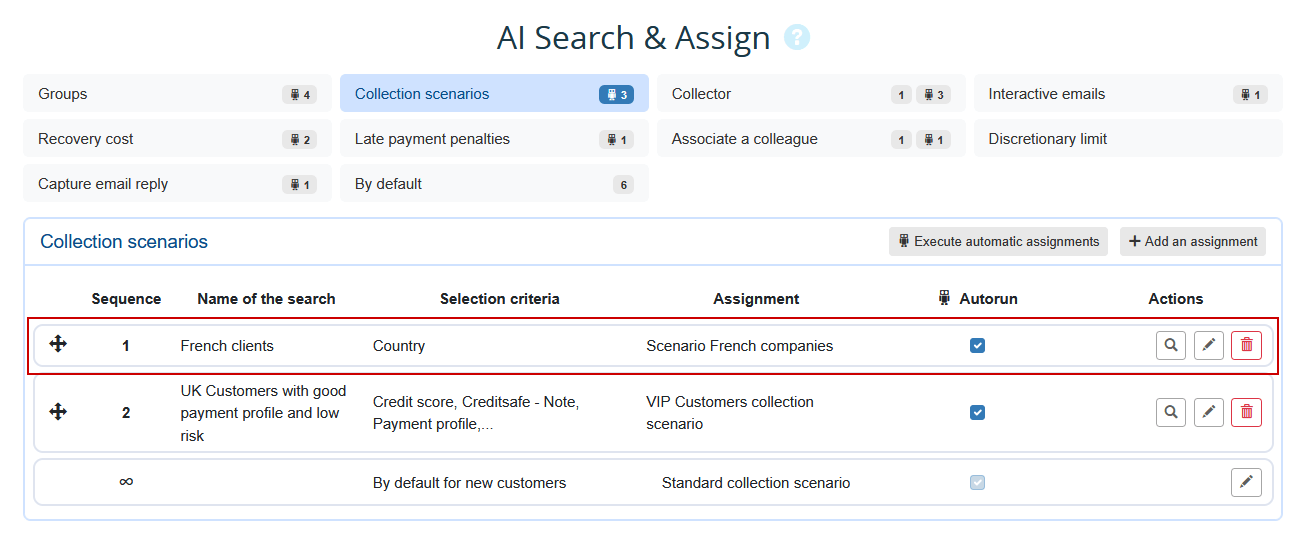1311x539 pixels.
Task: Delete the French clients assignment
Action: [1246, 346]
